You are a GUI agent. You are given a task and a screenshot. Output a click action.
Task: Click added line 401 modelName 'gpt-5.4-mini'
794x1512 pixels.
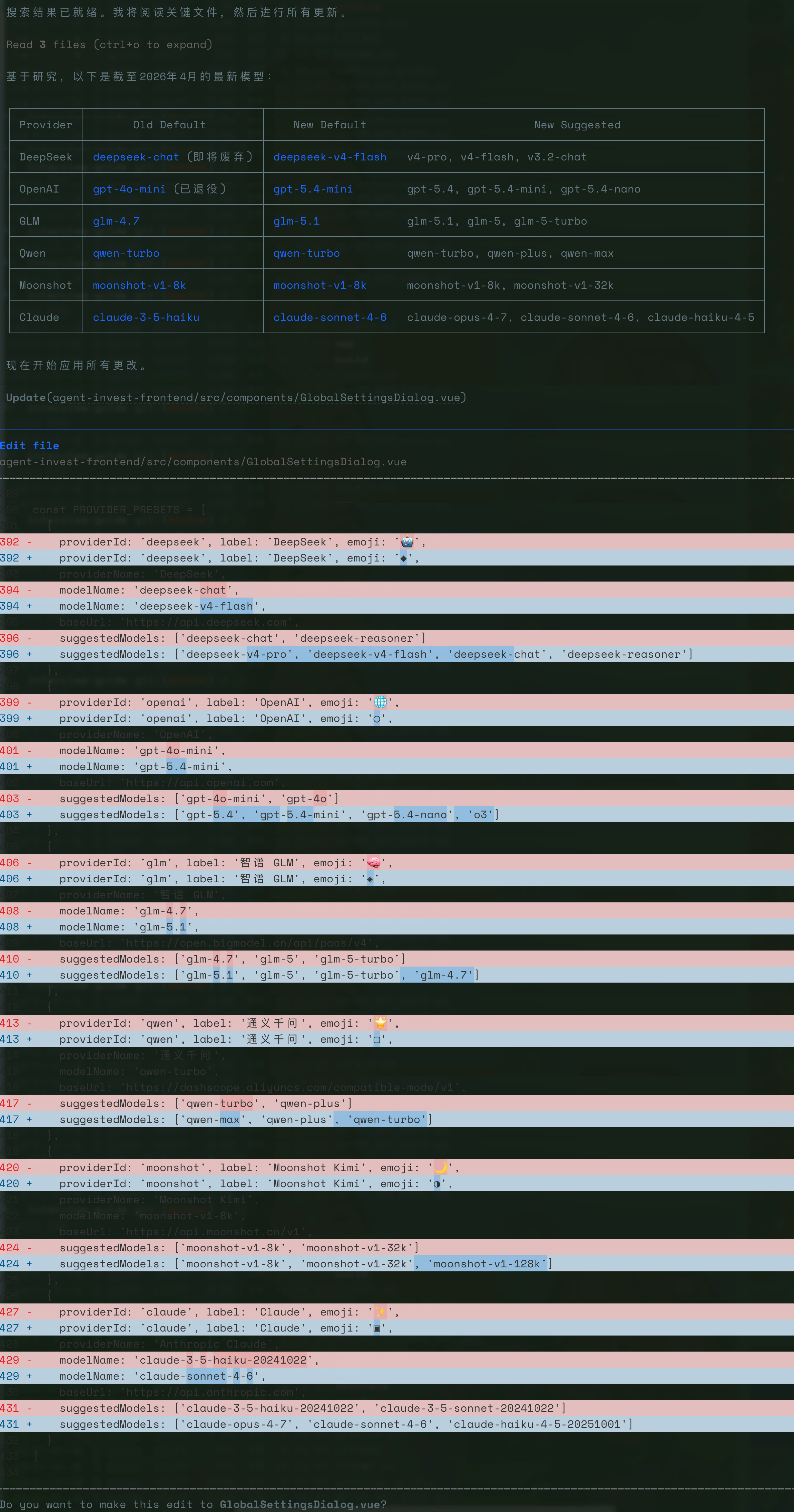pos(397,766)
